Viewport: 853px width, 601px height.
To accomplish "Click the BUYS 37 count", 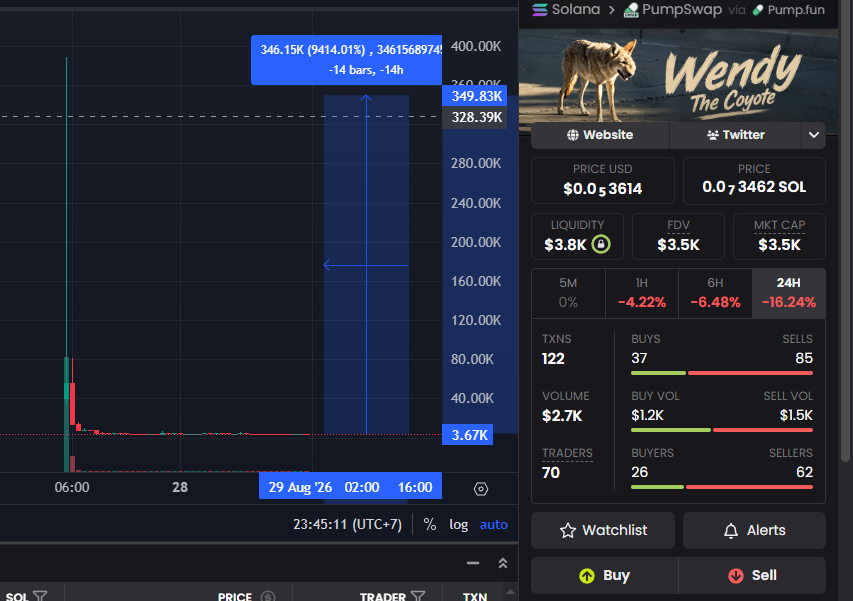I will (639, 358).
